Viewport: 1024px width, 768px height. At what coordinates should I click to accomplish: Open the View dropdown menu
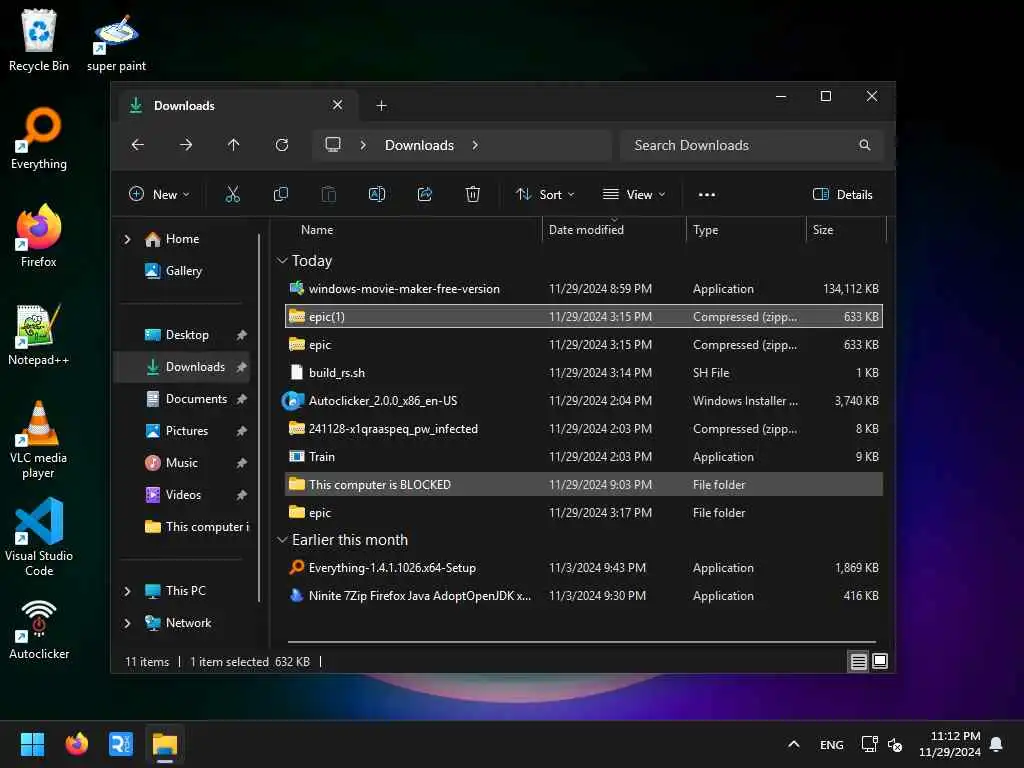[x=633, y=195]
